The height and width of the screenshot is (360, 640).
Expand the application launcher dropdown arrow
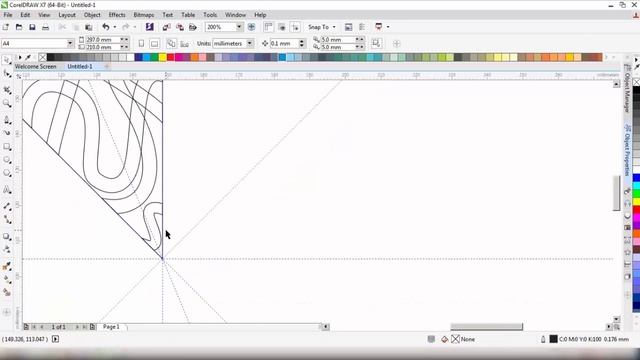[388, 27]
